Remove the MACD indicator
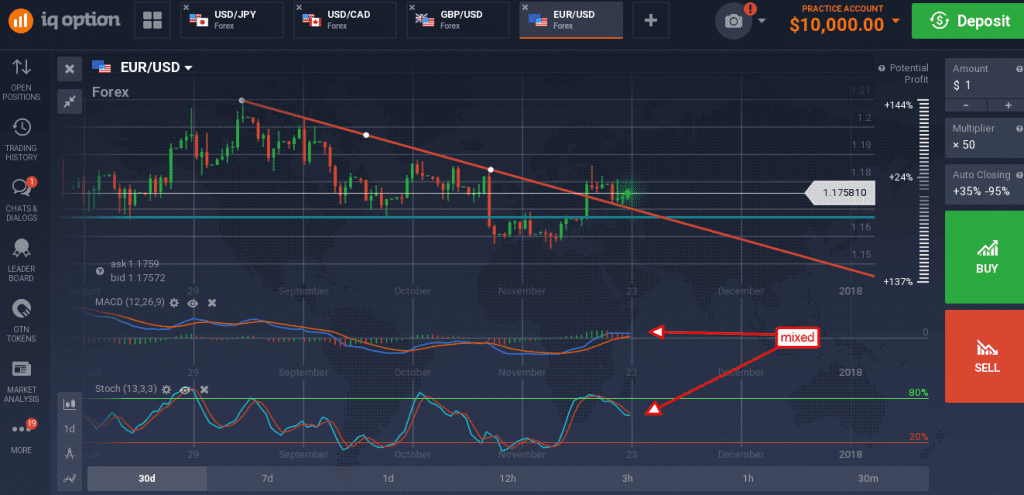1024x495 pixels. pos(212,303)
